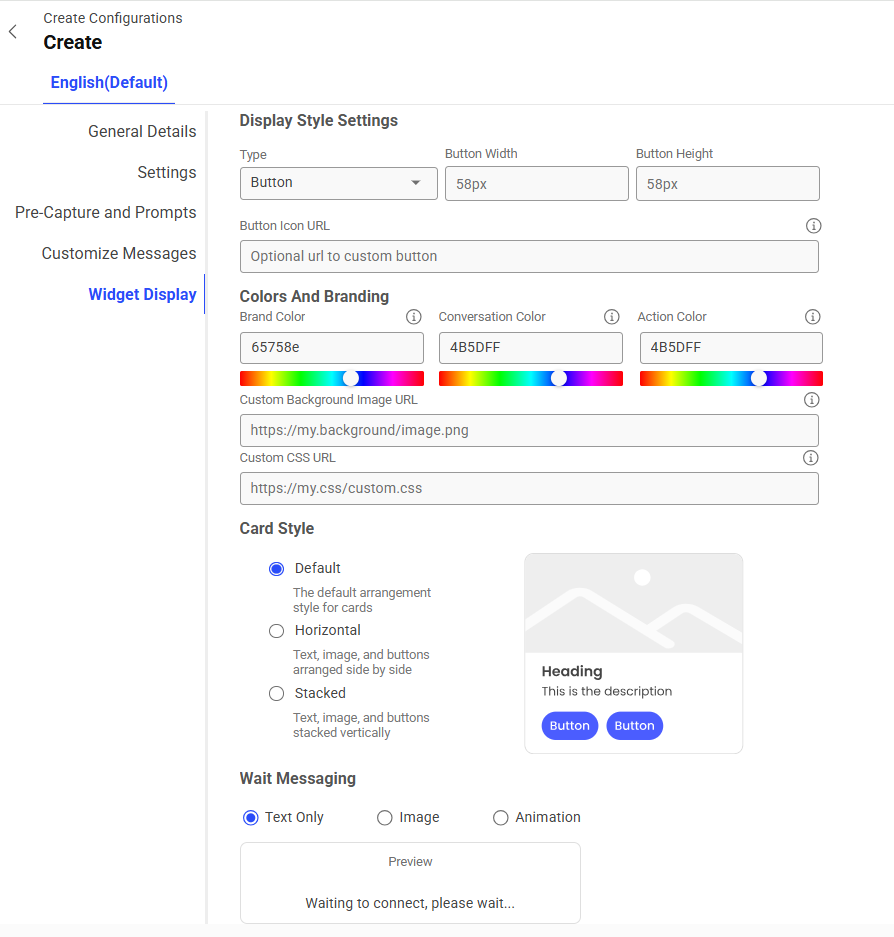Image resolution: width=894 pixels, height=937 pixels.
Task: Open info icon for Custom CSS URL
Action: [810, 458]
